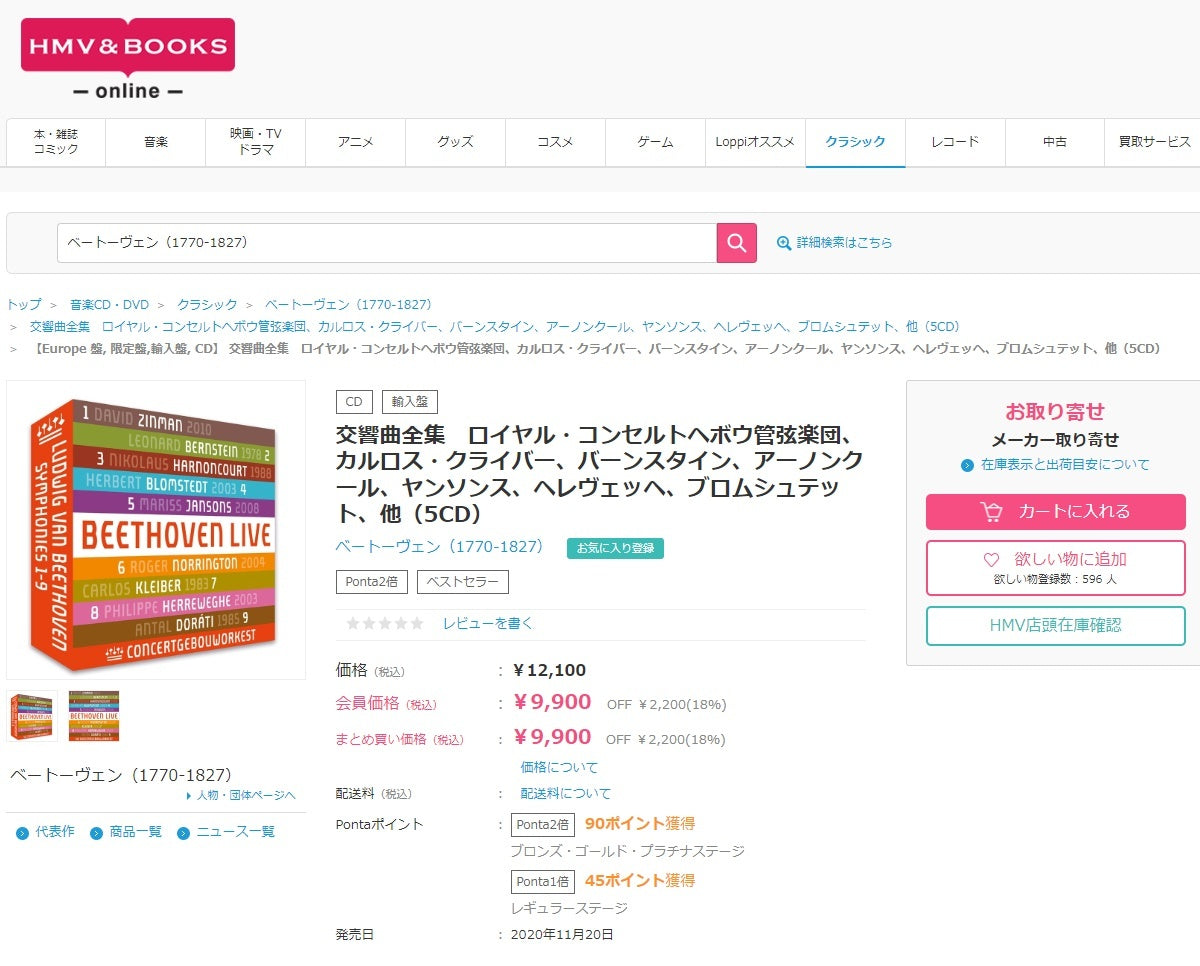
Task: Click the 45ポイント獲得 text
Action: [640, 881]
